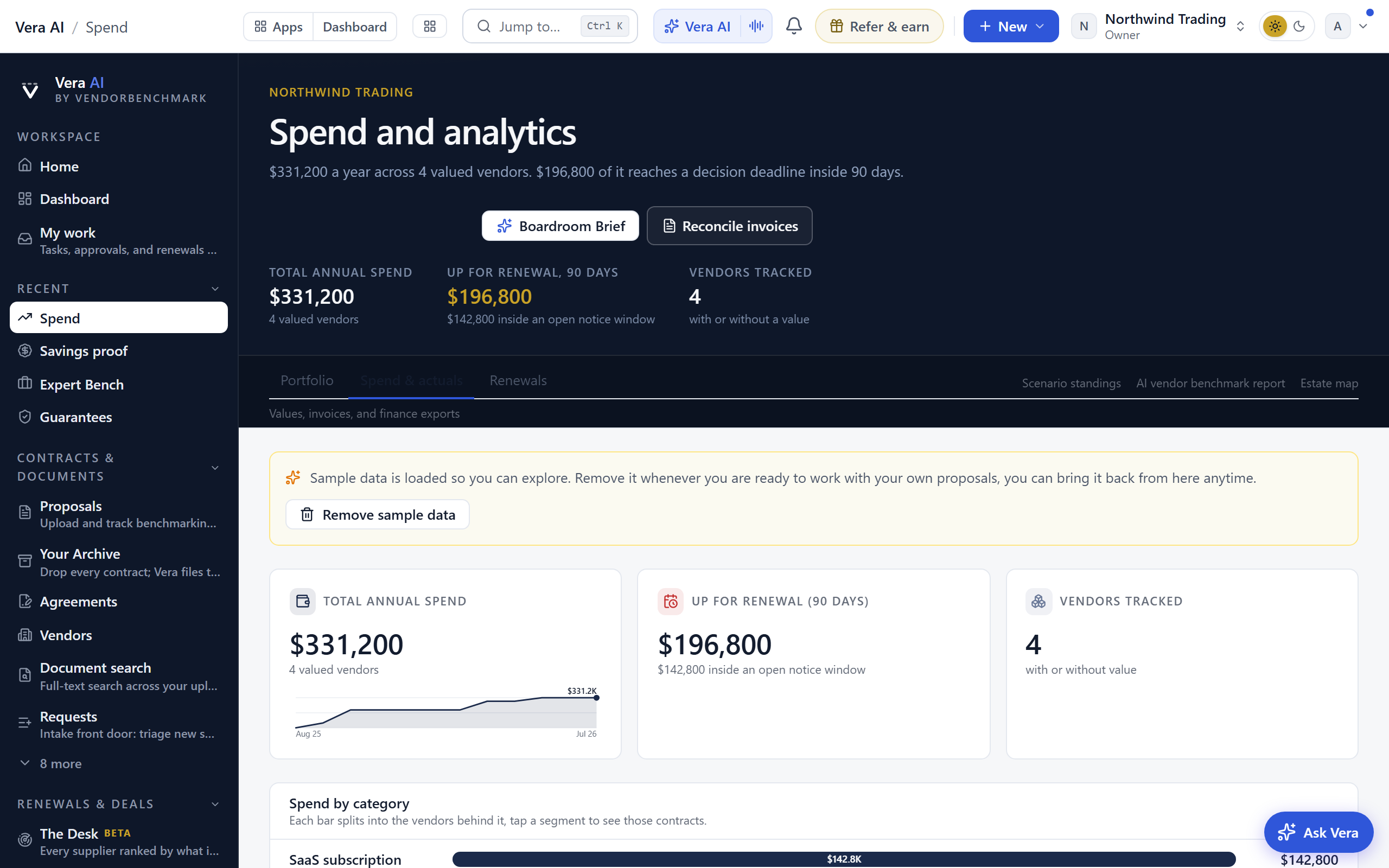Click the Savings proof icon

24,350
